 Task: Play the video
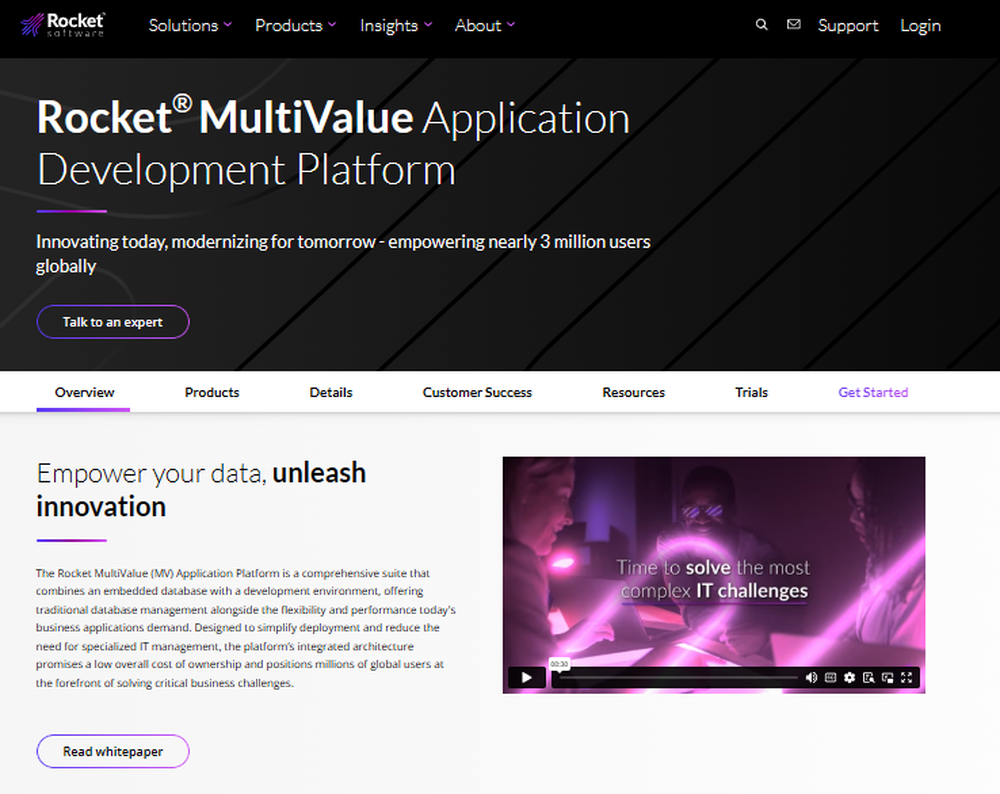tap(527, 677)
